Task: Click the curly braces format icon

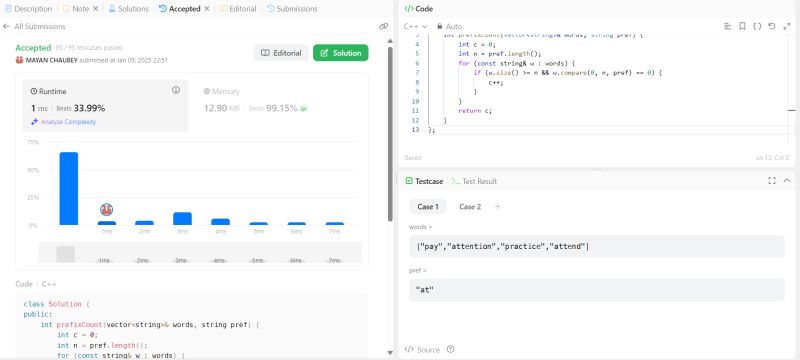Action: (x=757, y=27)
